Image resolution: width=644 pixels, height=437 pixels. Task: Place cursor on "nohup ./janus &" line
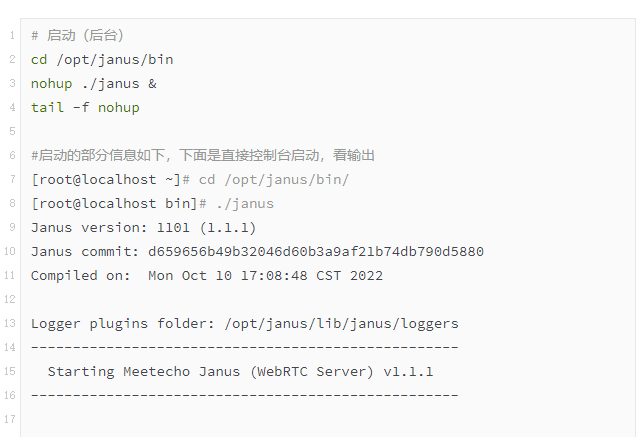93,84
